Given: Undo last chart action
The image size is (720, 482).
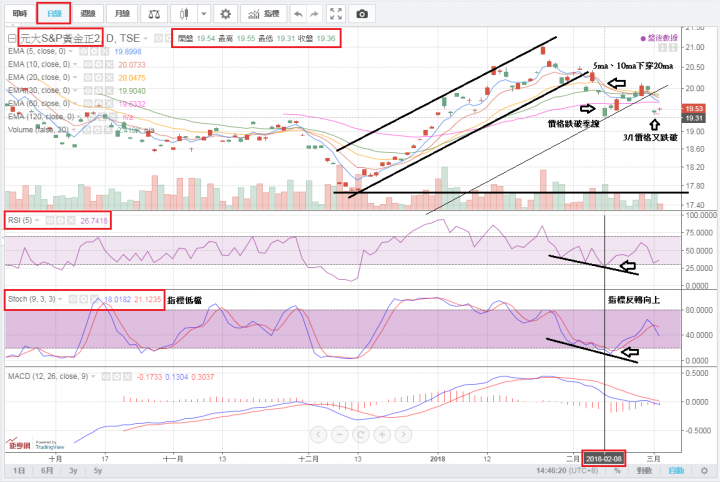Looking at the screenshot, I should click(298, 14).
